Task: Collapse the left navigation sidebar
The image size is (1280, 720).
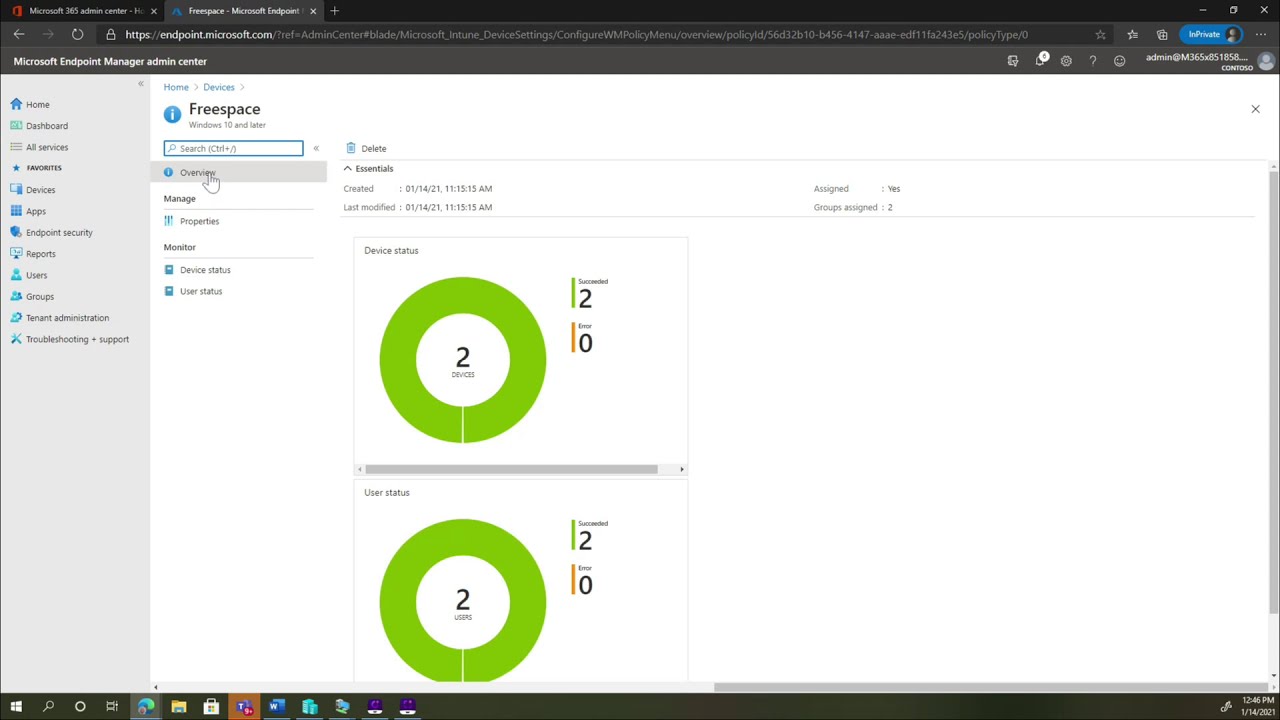Action: (x=141, y=84)
